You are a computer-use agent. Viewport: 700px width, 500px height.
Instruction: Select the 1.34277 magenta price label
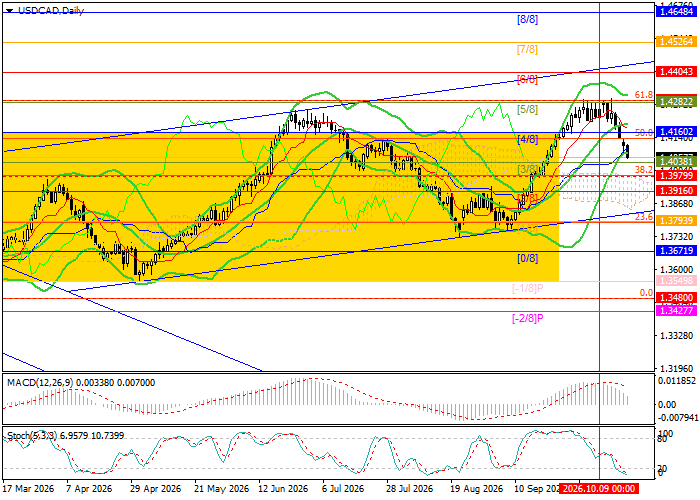point(676,310)
